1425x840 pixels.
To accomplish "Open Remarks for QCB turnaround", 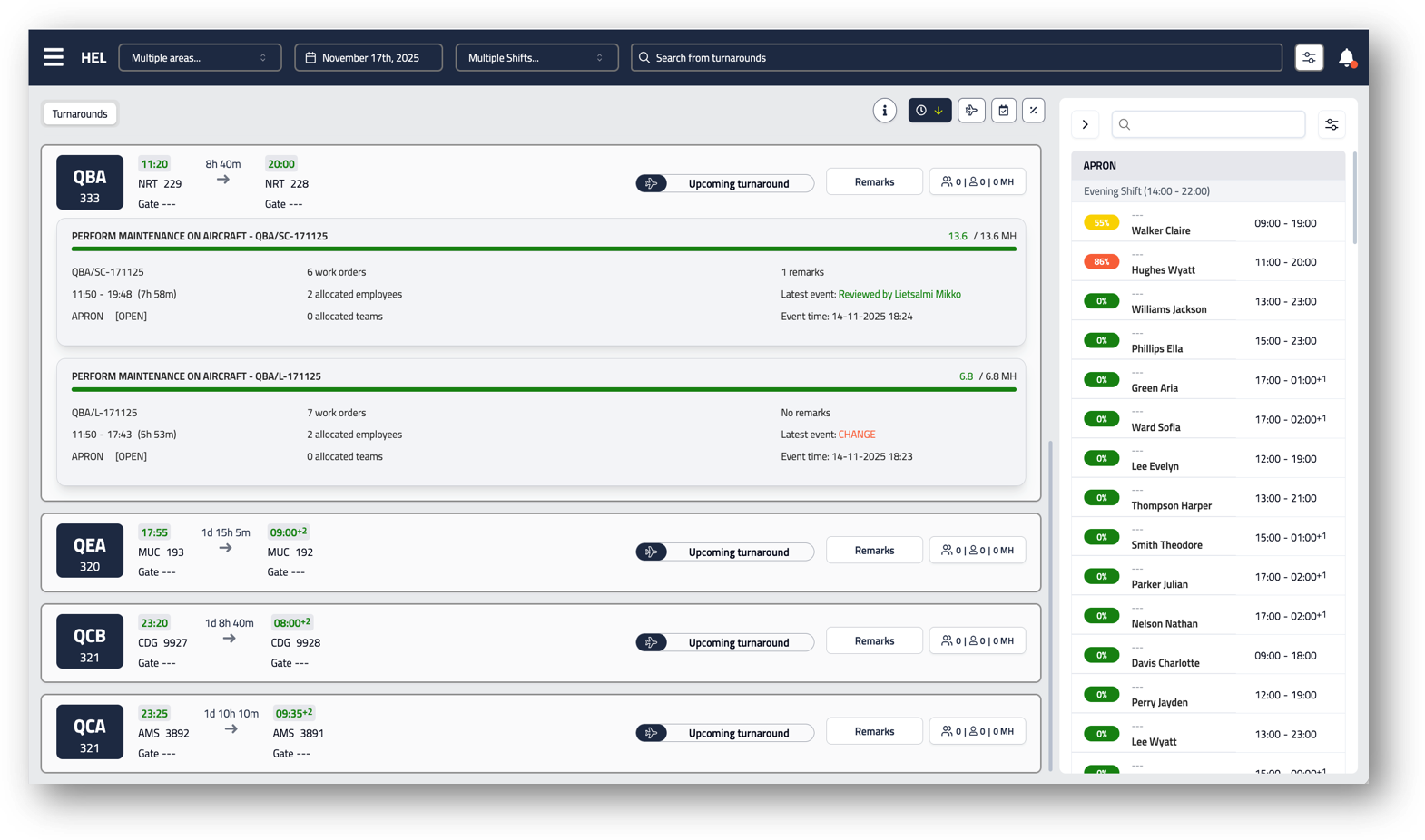I will (x=874, y=640).
